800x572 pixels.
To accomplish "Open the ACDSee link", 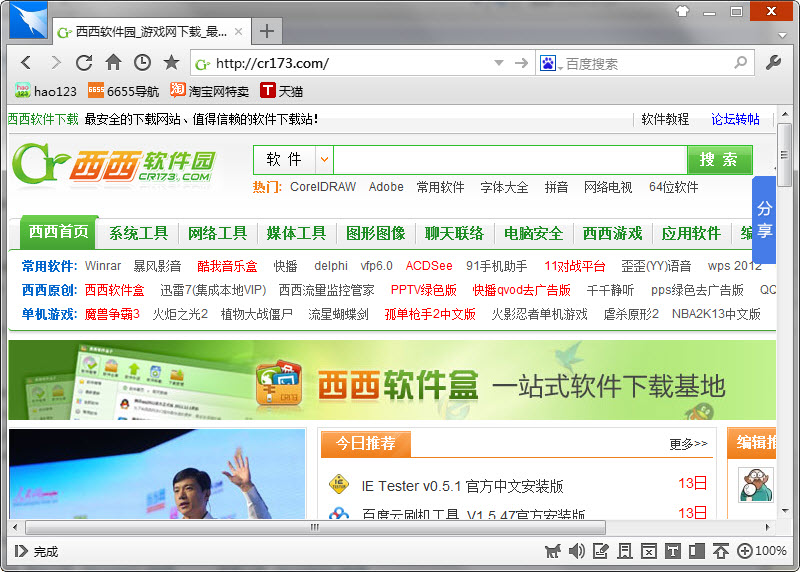I will click(429, 266).
